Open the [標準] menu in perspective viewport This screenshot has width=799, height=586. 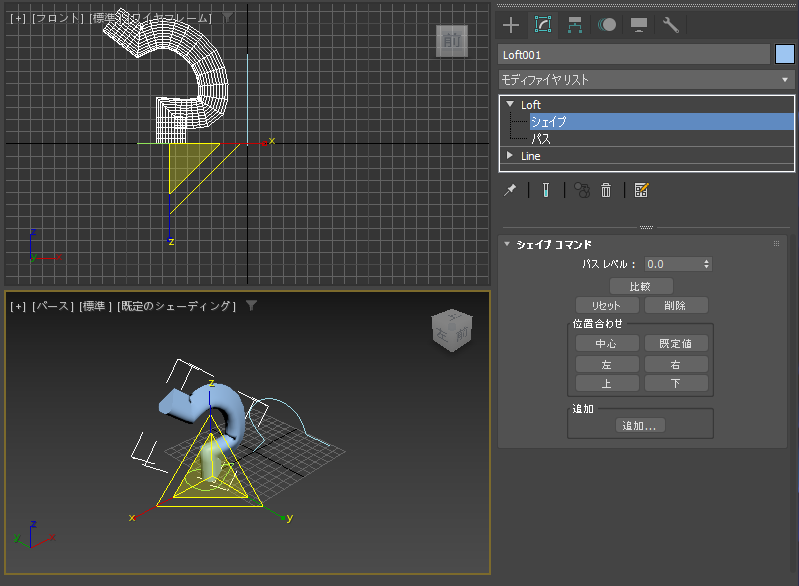pyautogui.click(x=95, y=306)
